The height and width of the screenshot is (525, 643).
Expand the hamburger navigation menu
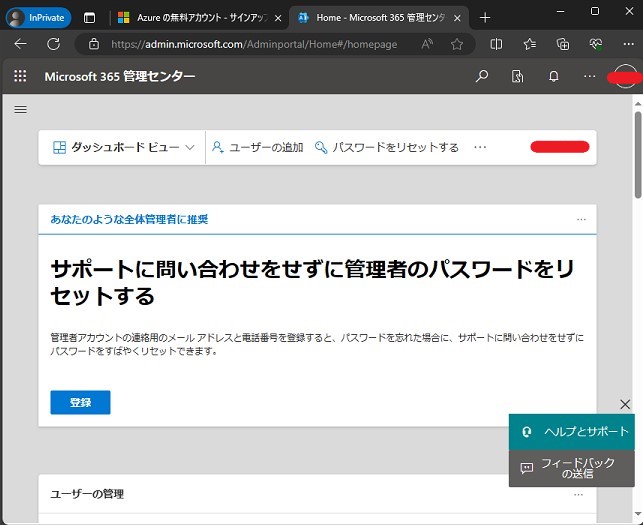[21, 110]
